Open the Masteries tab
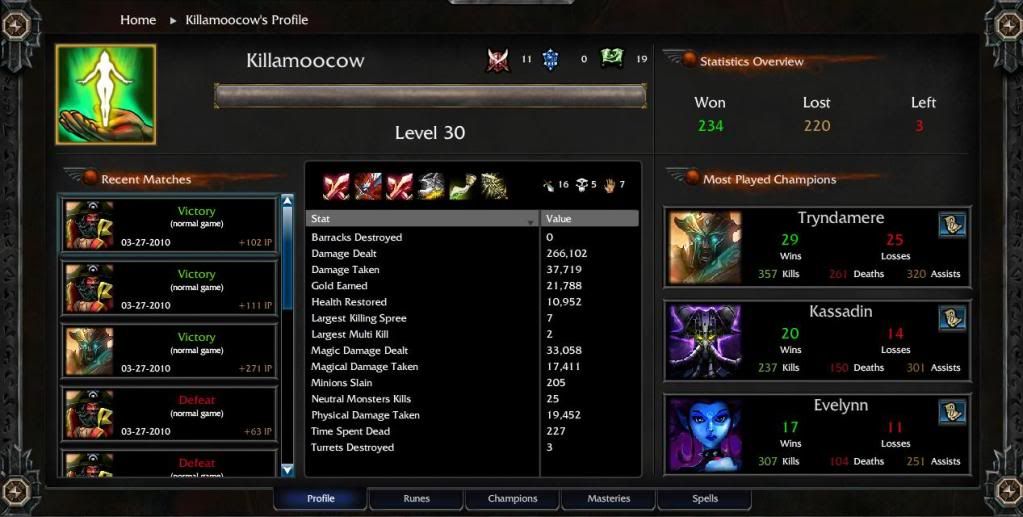This screenshot has width=1023, height=517. coord(608,499)
